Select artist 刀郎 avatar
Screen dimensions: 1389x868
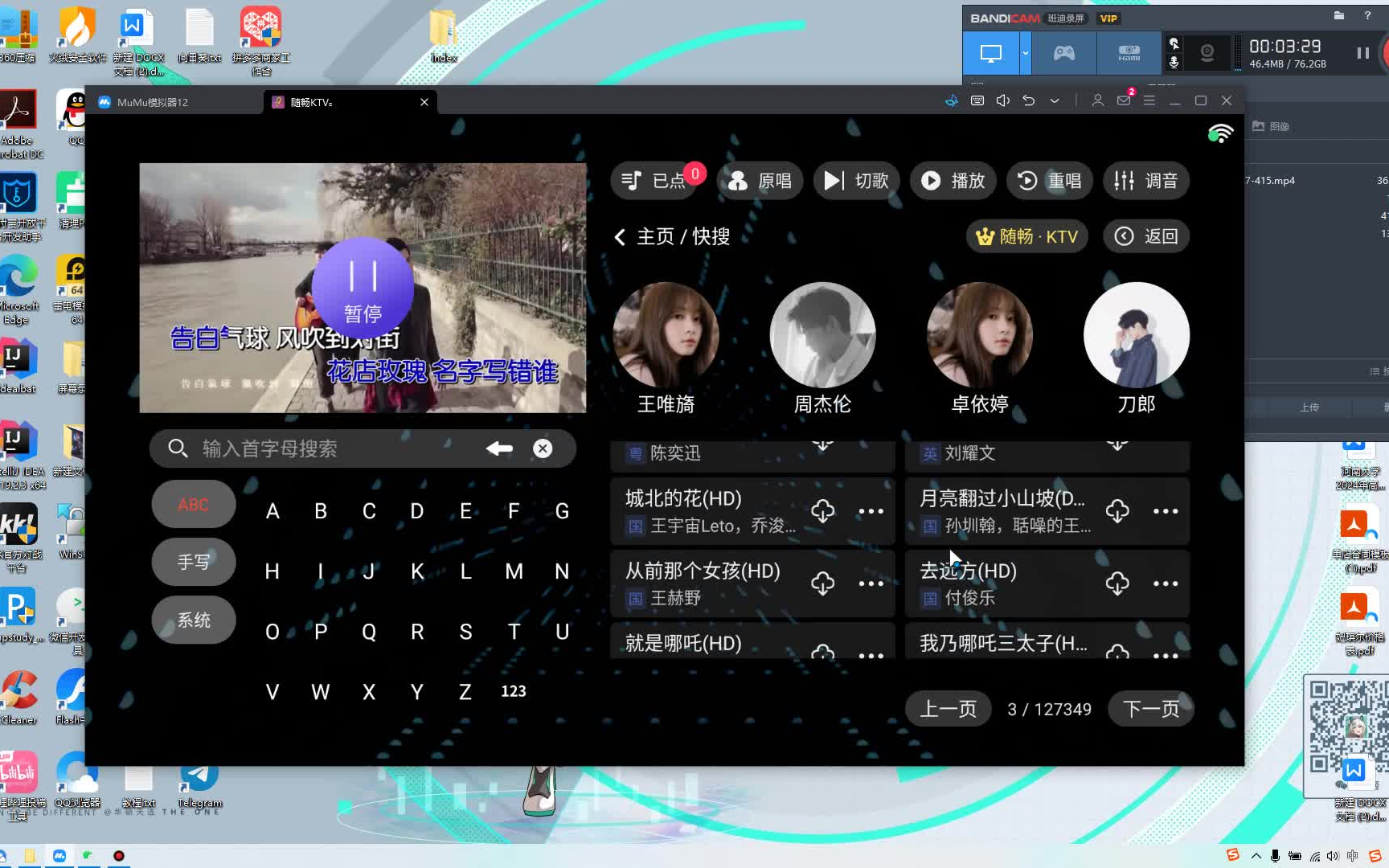pos(1137,335)
